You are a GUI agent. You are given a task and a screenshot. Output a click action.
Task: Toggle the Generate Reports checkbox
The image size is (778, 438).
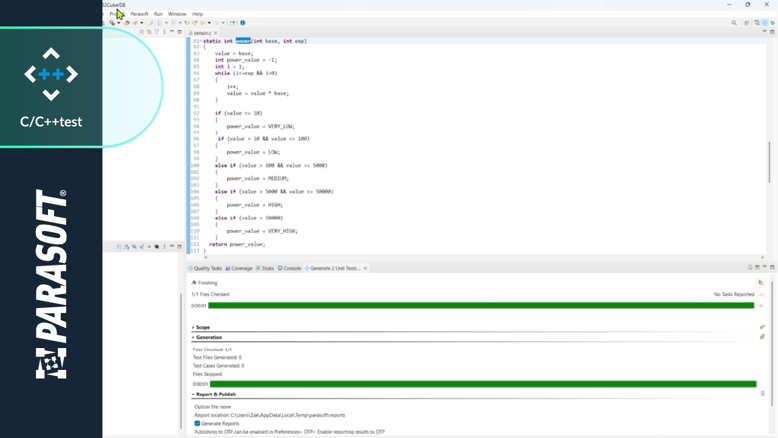[197, 424]
